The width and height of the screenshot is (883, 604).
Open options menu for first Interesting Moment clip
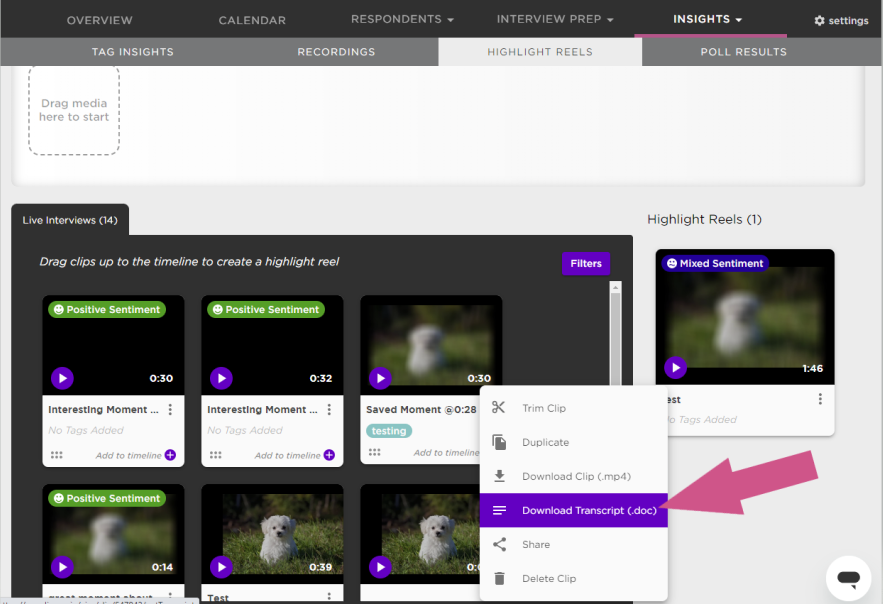pyautogui.click(x=170, y=409)
